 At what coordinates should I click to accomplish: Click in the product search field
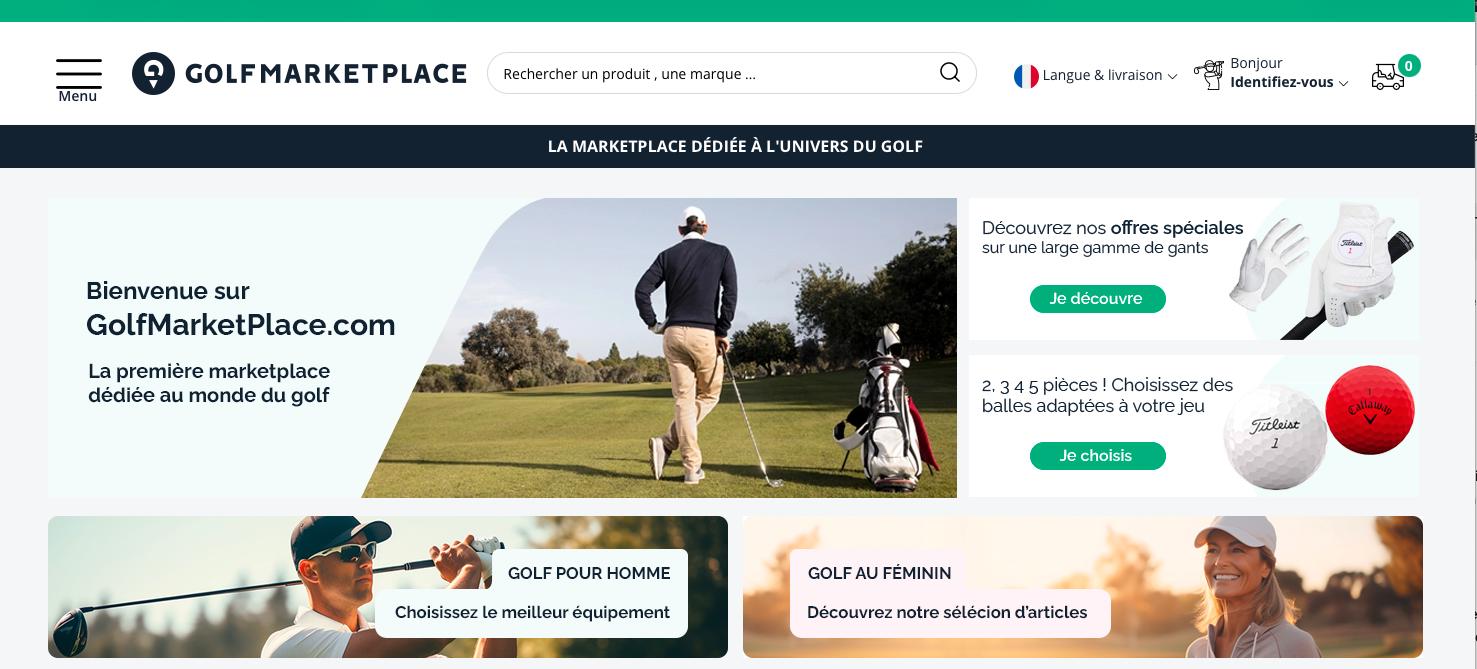715,73
